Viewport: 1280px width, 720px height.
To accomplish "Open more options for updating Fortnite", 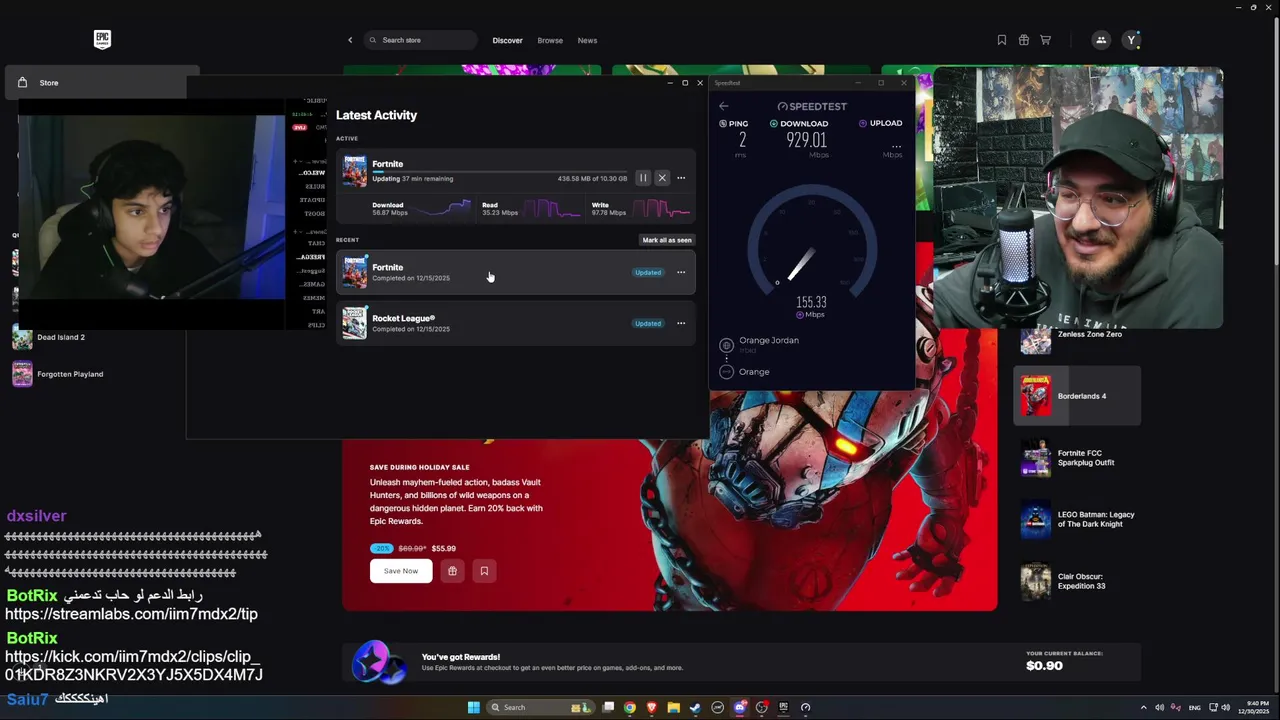I will click(x=681, y=178).
